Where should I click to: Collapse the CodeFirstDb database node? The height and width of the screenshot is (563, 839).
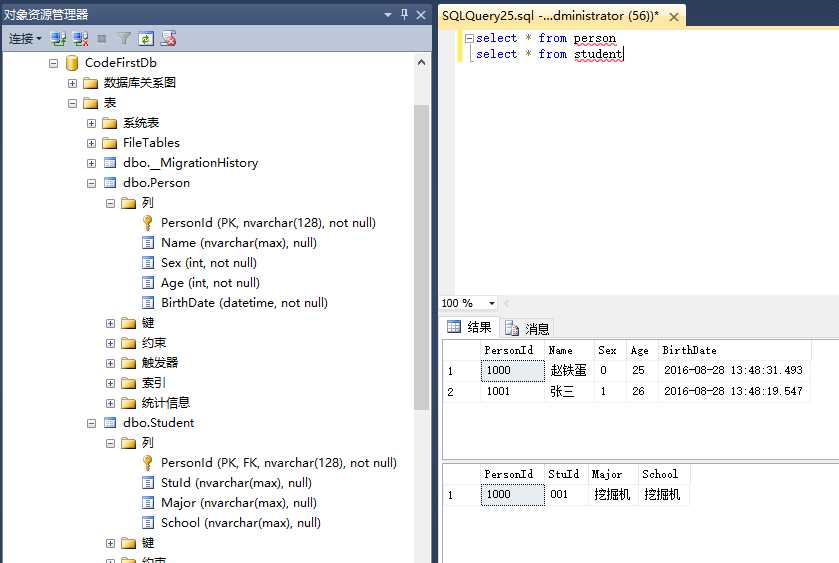point(53,63)
